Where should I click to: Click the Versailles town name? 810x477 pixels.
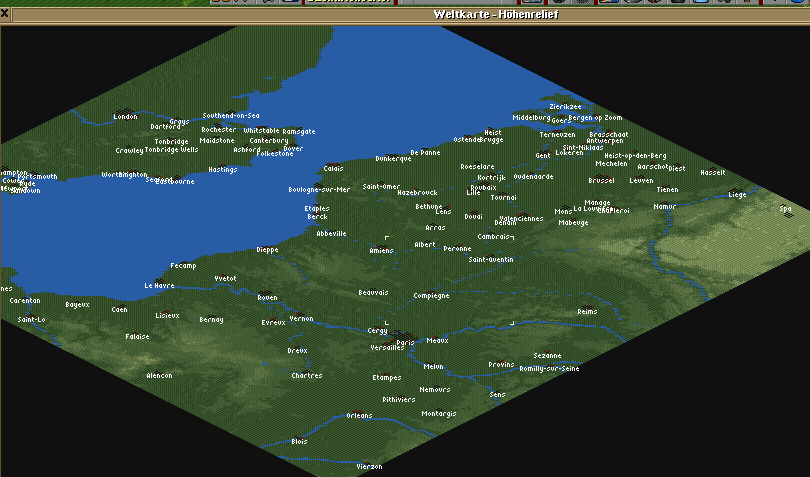(x=387, y=348)
